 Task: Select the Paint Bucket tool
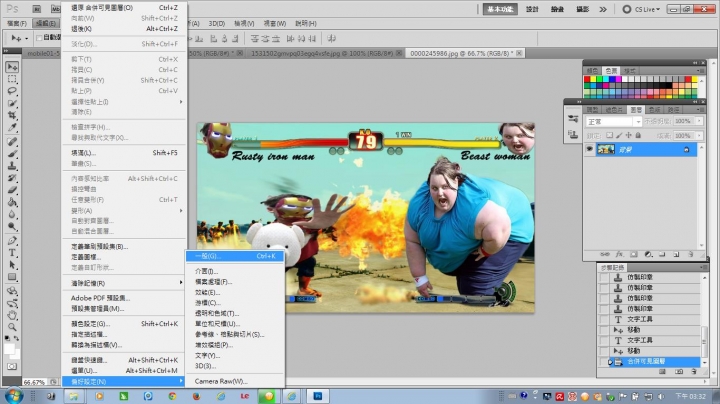[x=12, y=202]
